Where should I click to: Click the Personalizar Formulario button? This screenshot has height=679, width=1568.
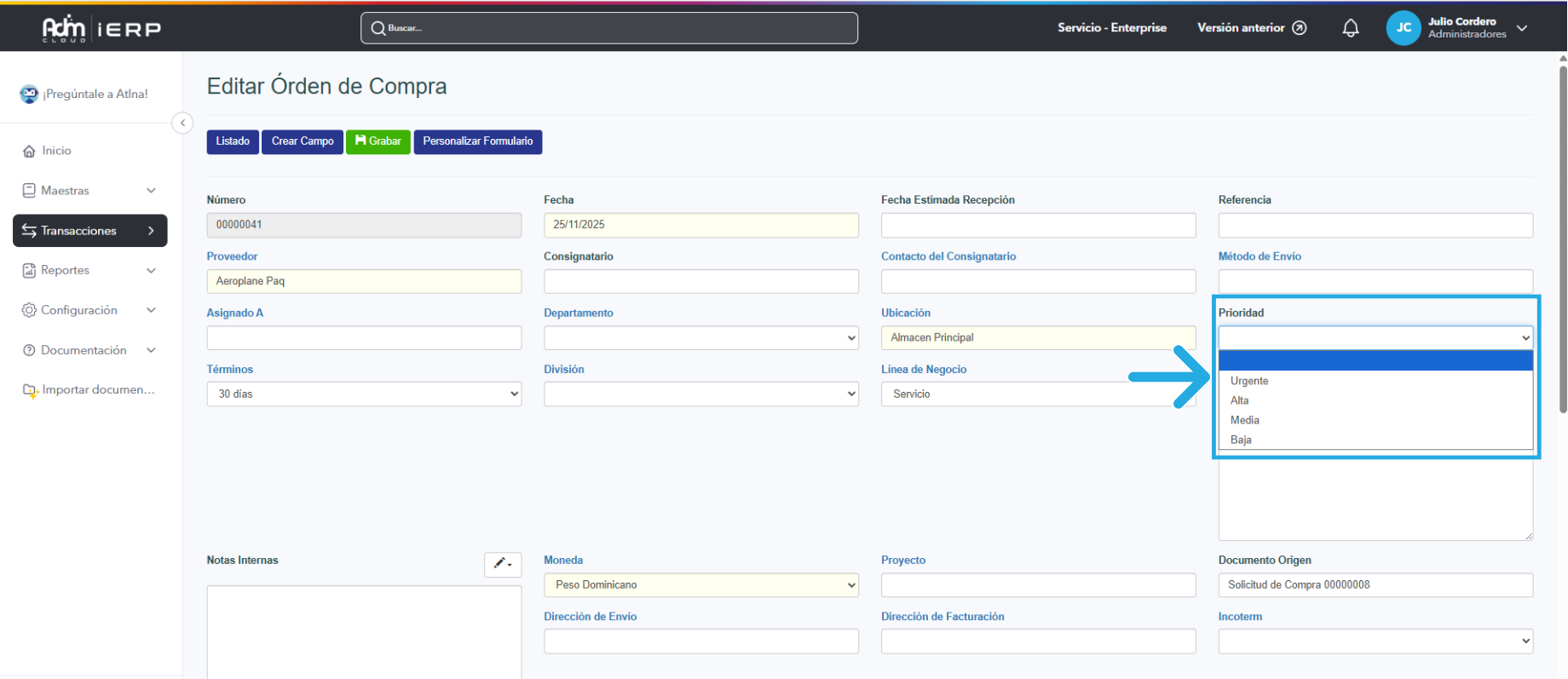coord(477,141)
